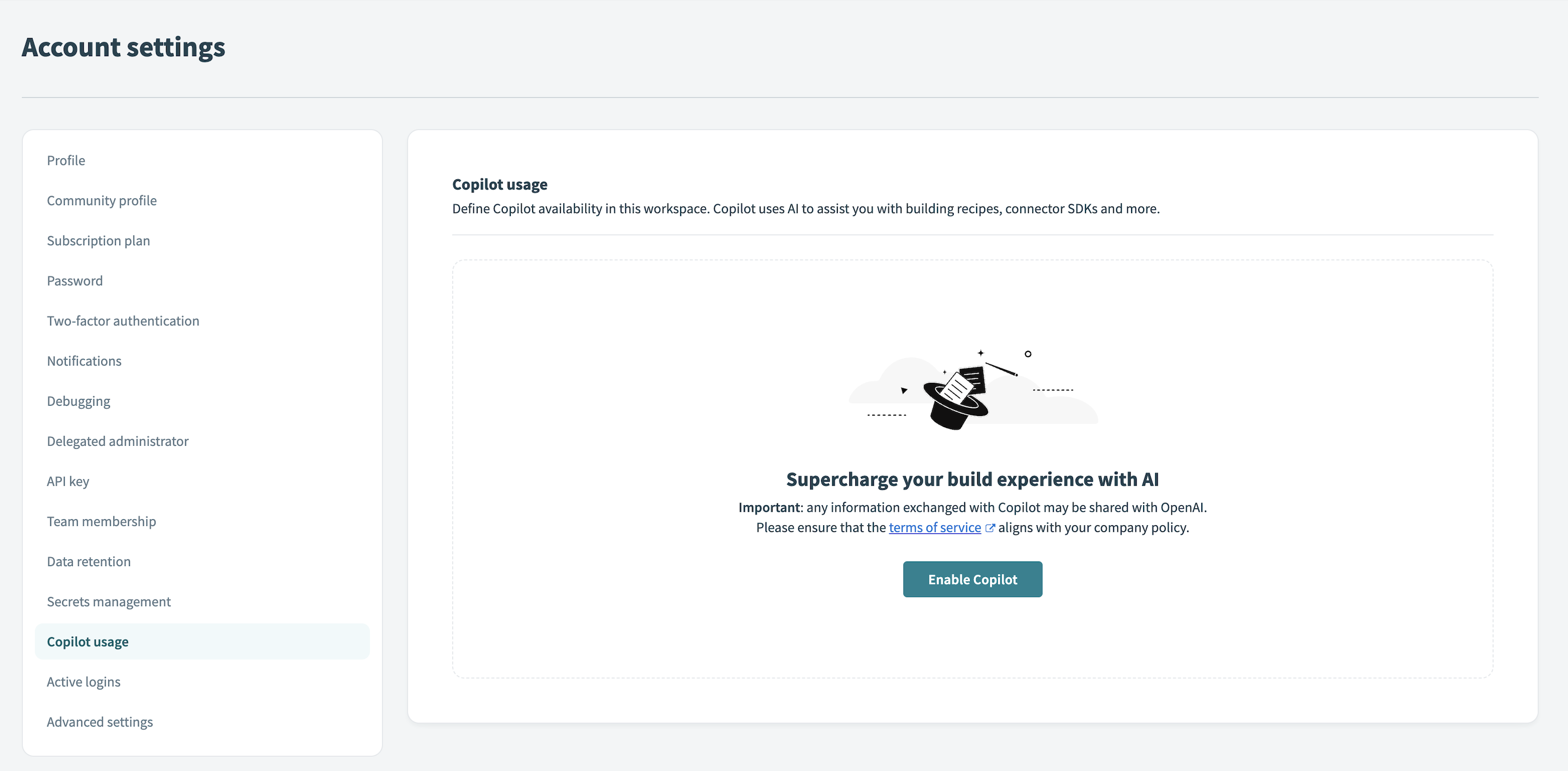Screen dimensions: 1568x771
Task: Open the Debugging section
Action: click(x=78, y=400)
